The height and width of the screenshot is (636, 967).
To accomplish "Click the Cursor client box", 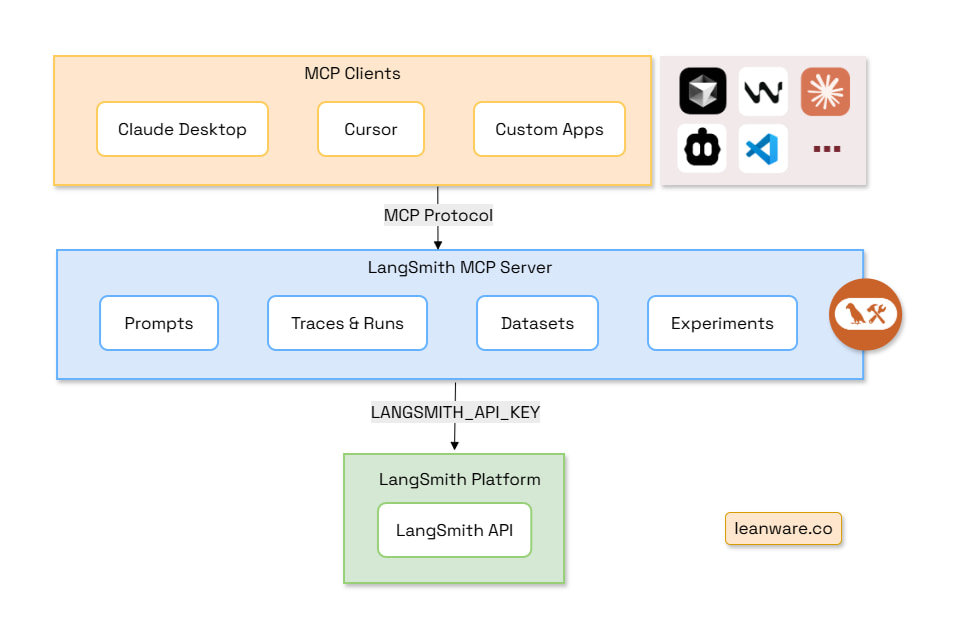I will 371,129.
